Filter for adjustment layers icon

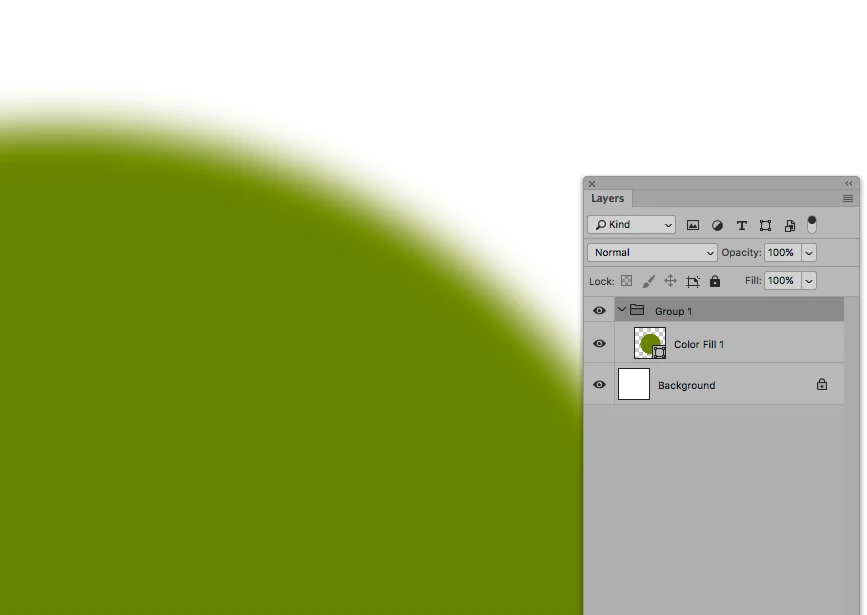pyautogui.click(x=717, y=225)
